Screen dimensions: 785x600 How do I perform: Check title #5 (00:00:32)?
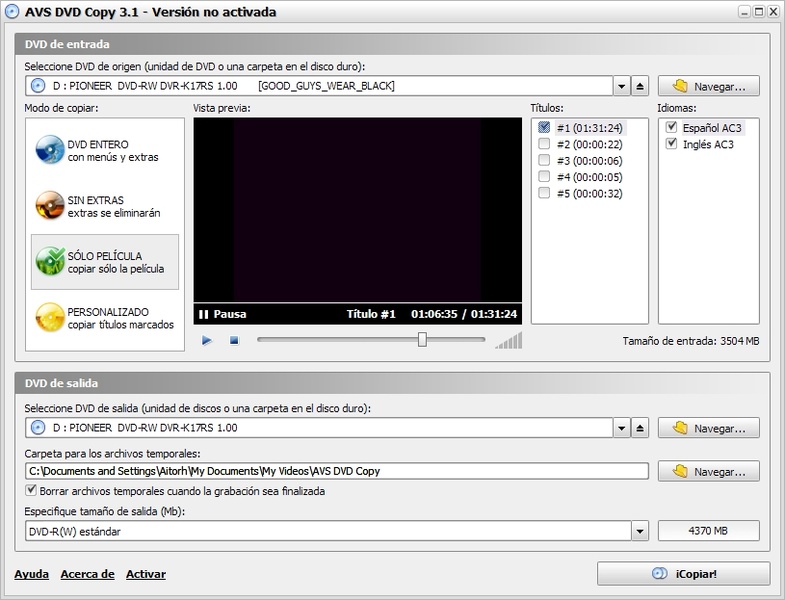(544, 193)
